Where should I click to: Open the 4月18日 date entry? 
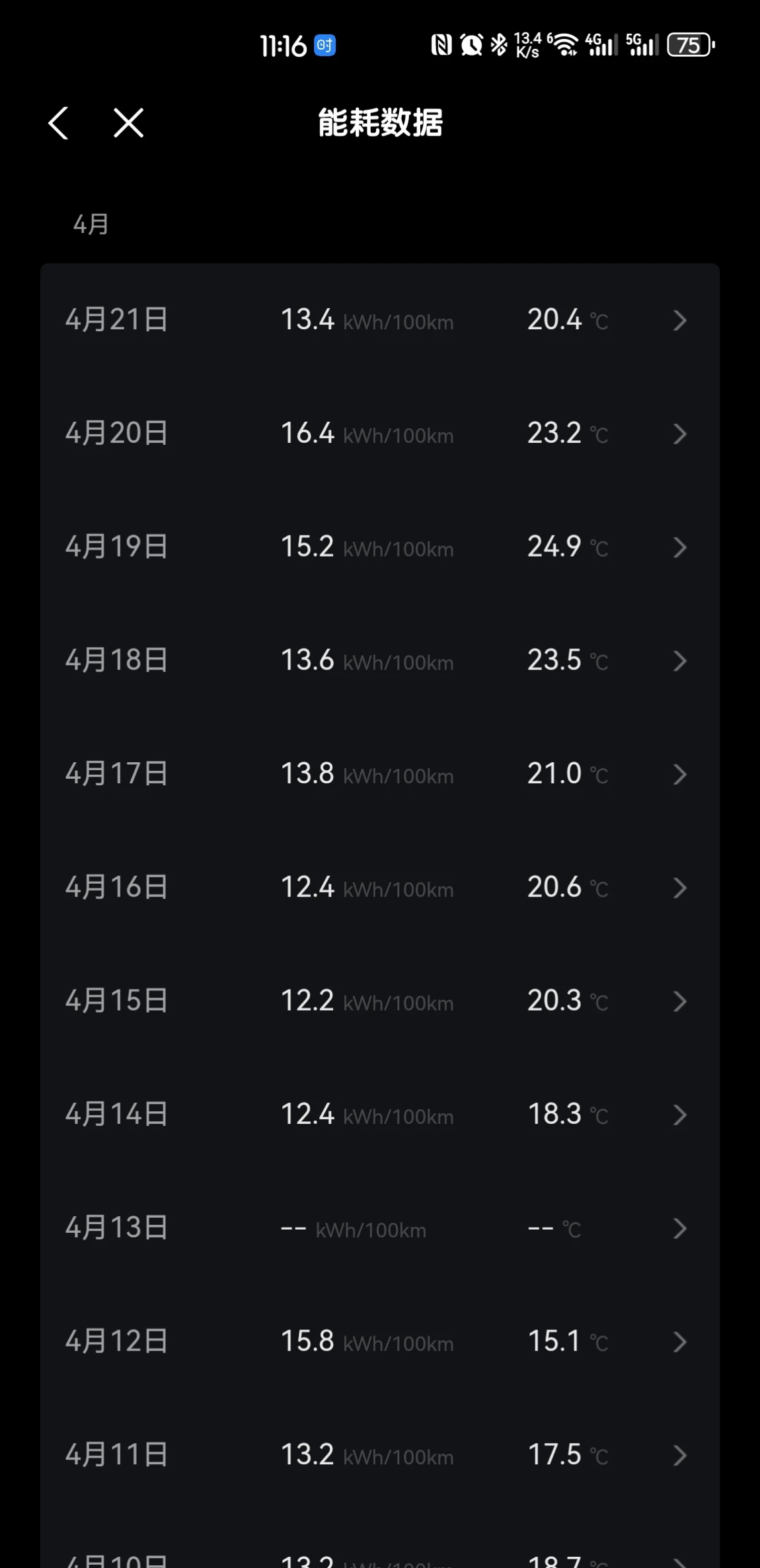tap(116, 660)
